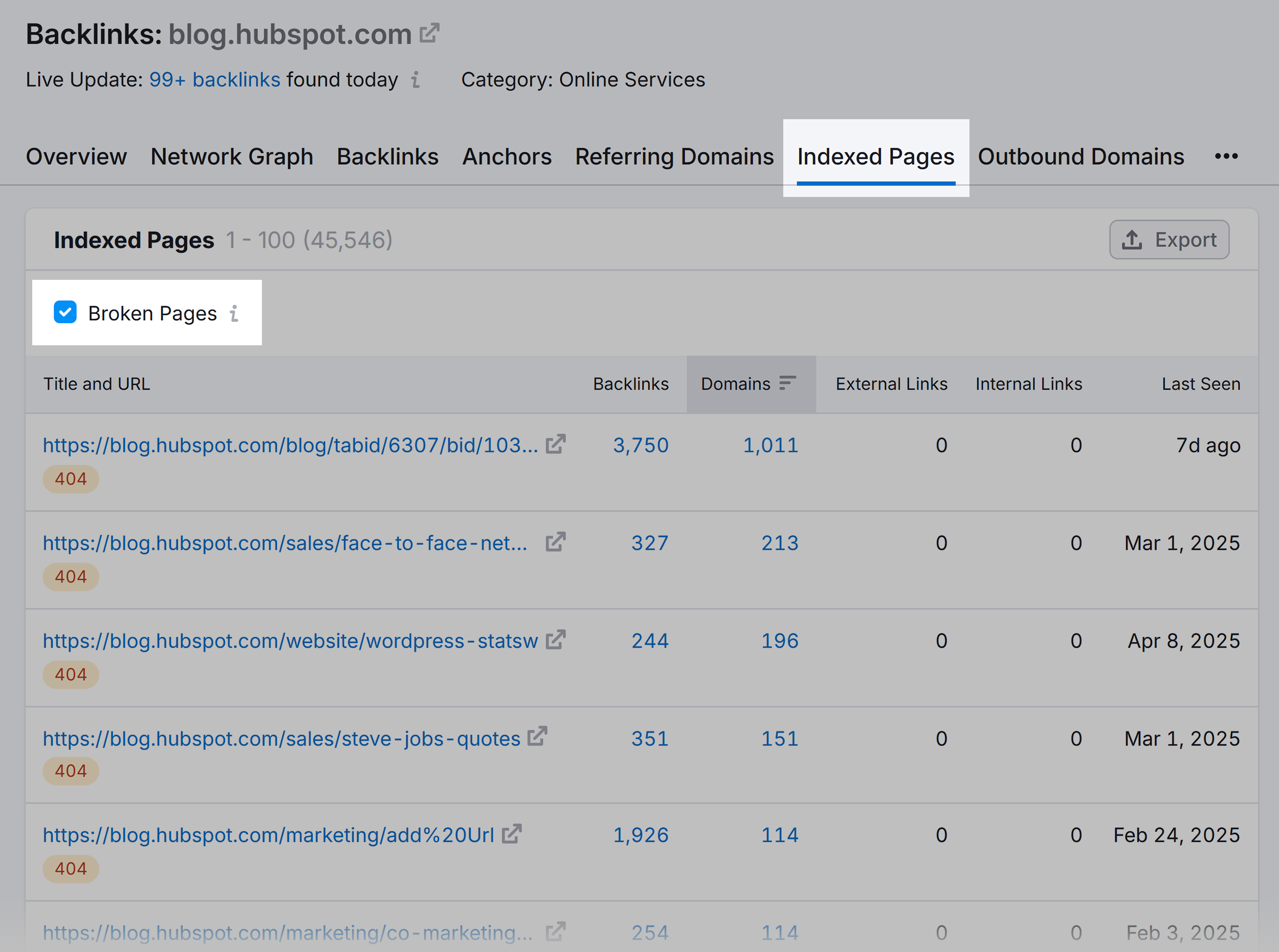Screen dimensions: 1279x952
Task: Click the 254 backlinks count
Action: pyautogui.click(x=650, y=933)
